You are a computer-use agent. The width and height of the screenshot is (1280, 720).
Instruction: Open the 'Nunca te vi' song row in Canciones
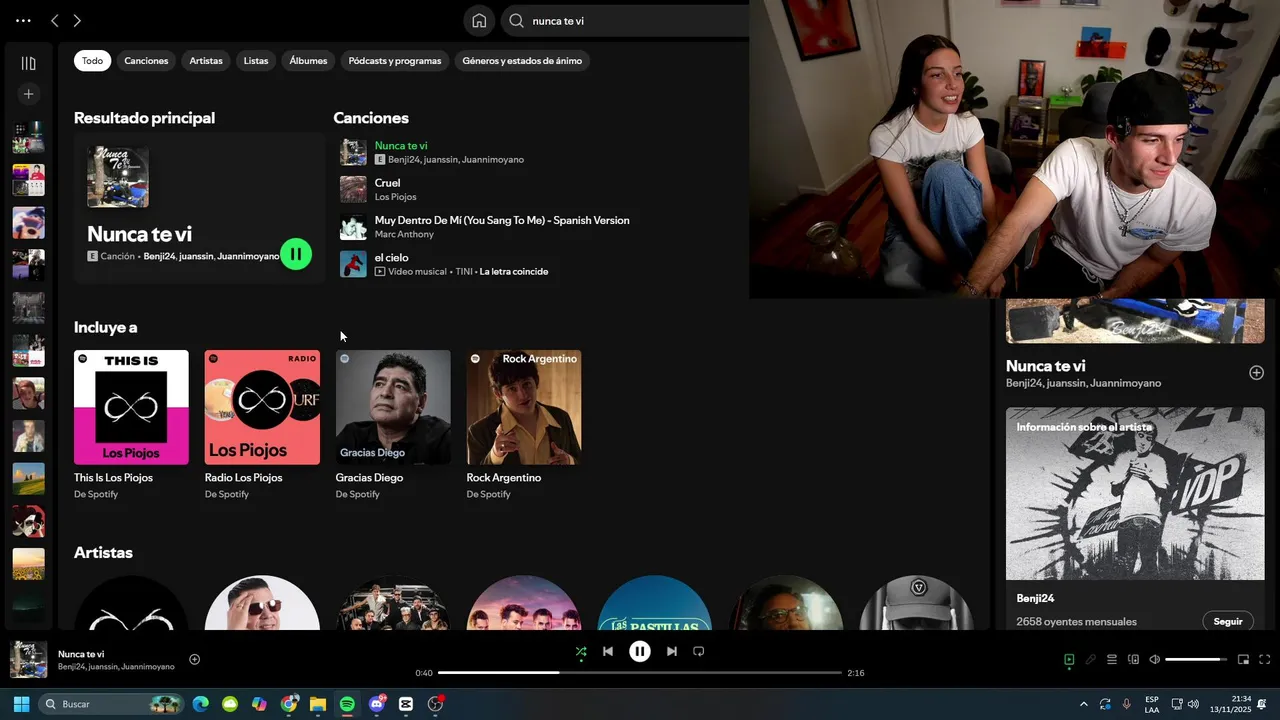pos(540,152)
